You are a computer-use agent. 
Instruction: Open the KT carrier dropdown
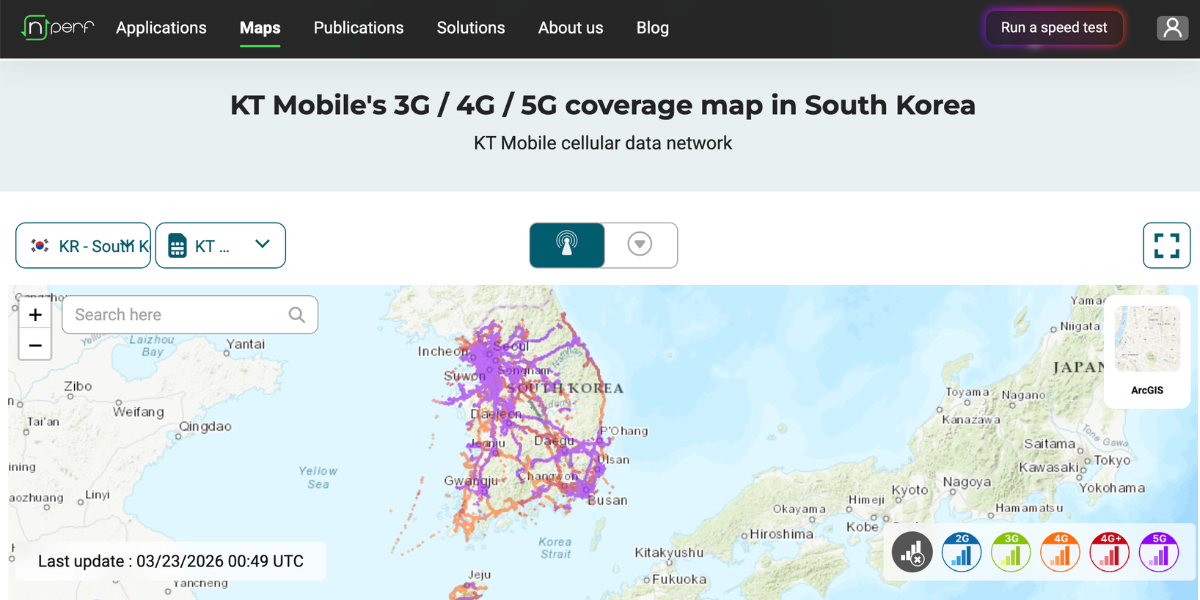220,245
